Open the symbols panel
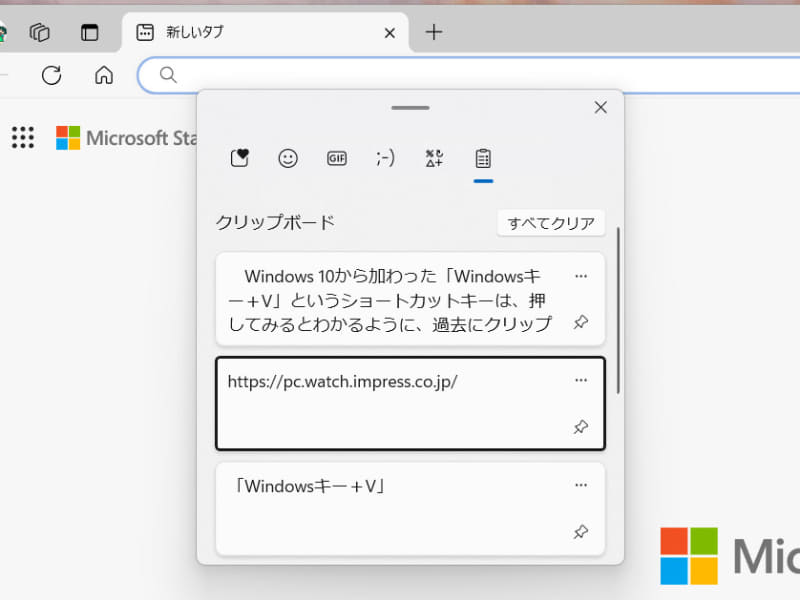800x600 pixels. coord(433,158)
